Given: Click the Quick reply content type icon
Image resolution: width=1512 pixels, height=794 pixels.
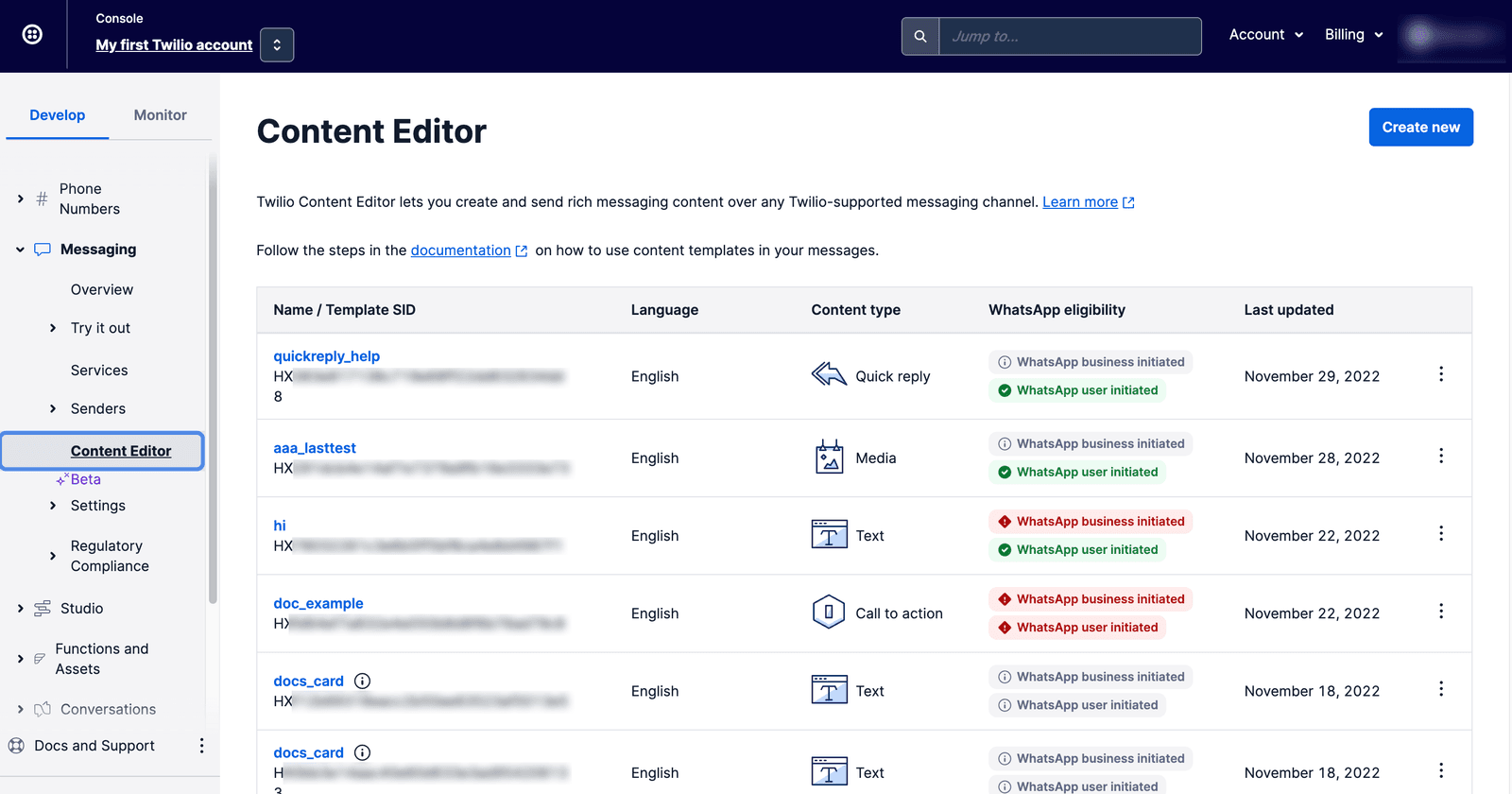Looking at the screenshot, I should [x=829, y=375].
